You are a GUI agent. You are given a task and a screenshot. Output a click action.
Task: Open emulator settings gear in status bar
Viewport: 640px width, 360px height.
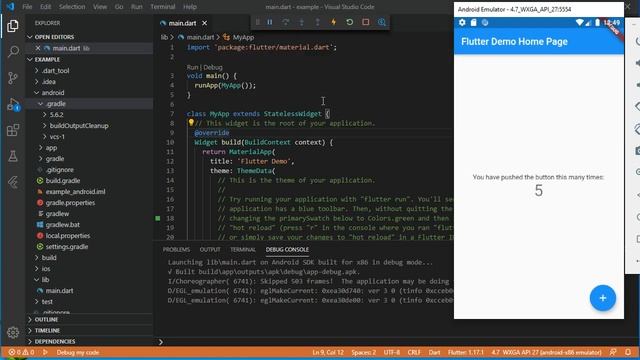[462, 22]
